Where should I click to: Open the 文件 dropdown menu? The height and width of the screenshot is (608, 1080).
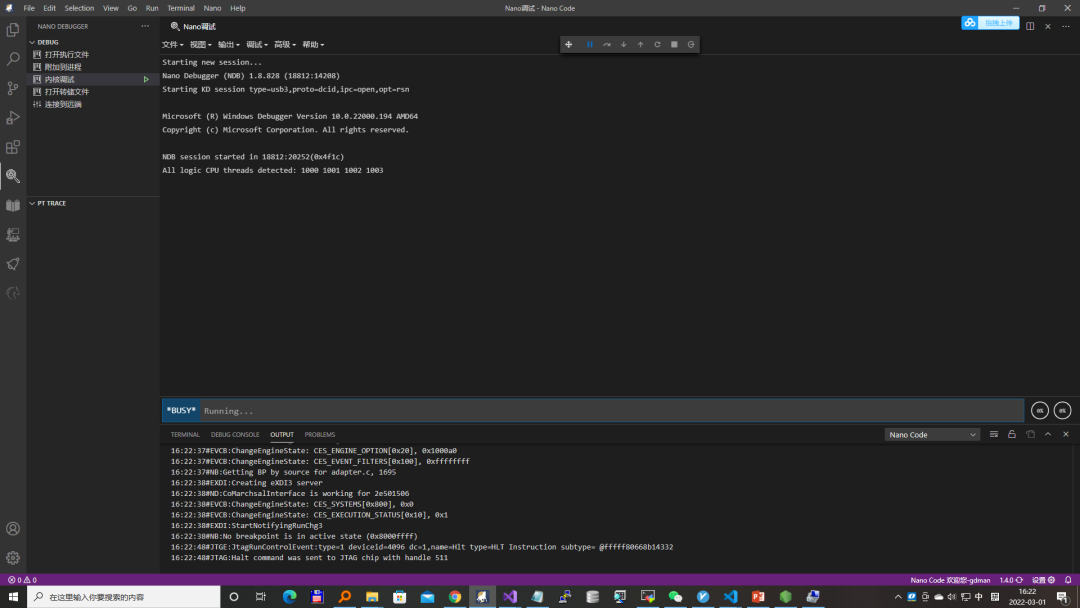pos(172,45)
